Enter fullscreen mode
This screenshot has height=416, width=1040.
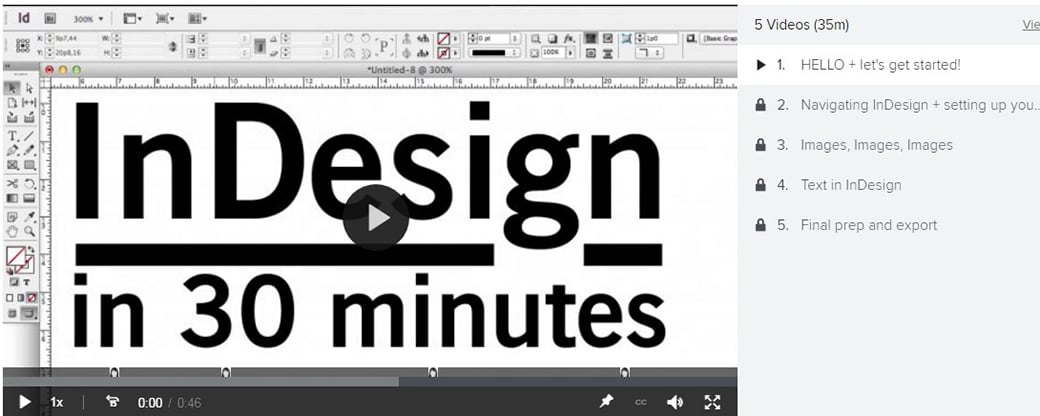tap(712, 402)
